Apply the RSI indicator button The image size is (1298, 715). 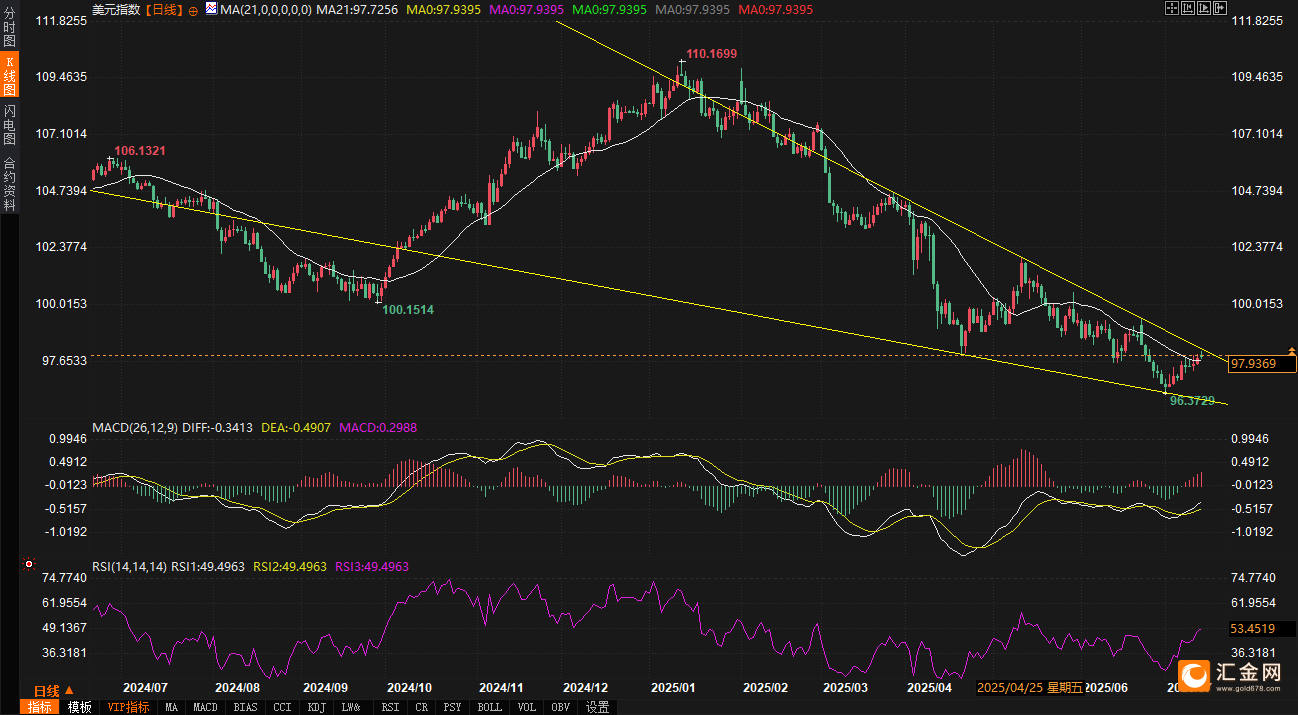[x=389, y=707]
